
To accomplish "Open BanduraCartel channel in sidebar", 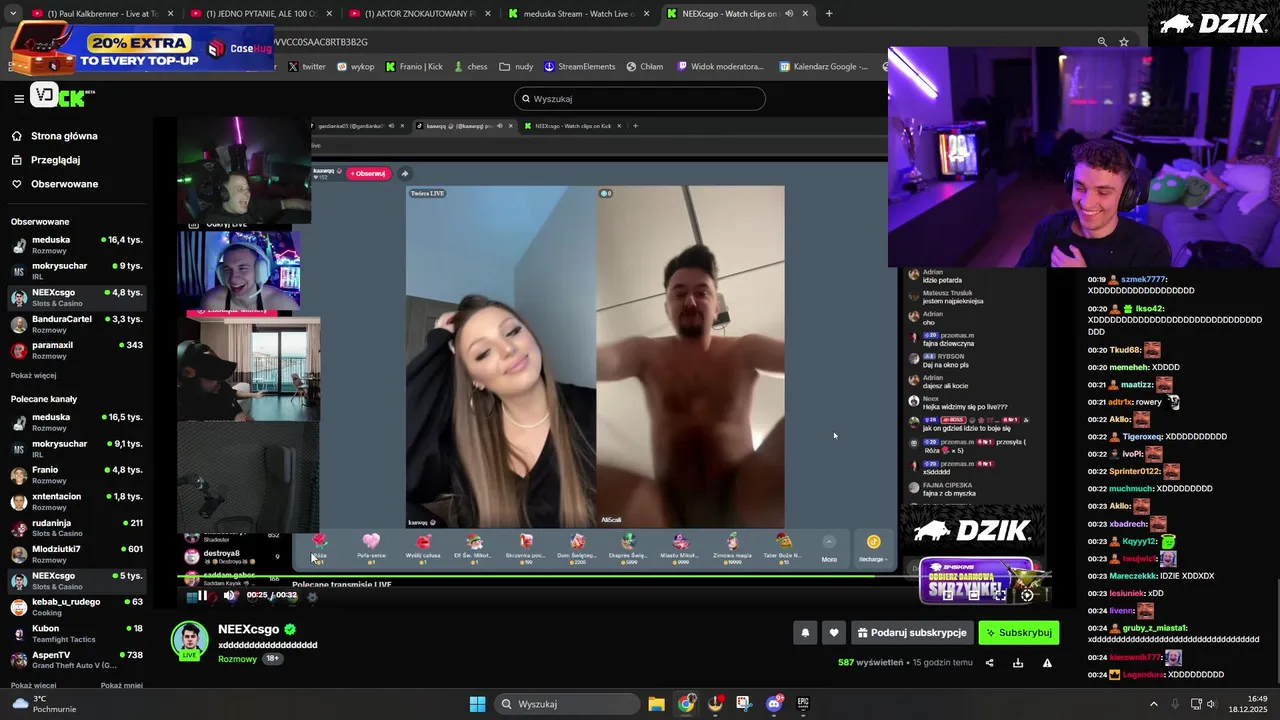I will pyautogui.click(x=77, y=324).
